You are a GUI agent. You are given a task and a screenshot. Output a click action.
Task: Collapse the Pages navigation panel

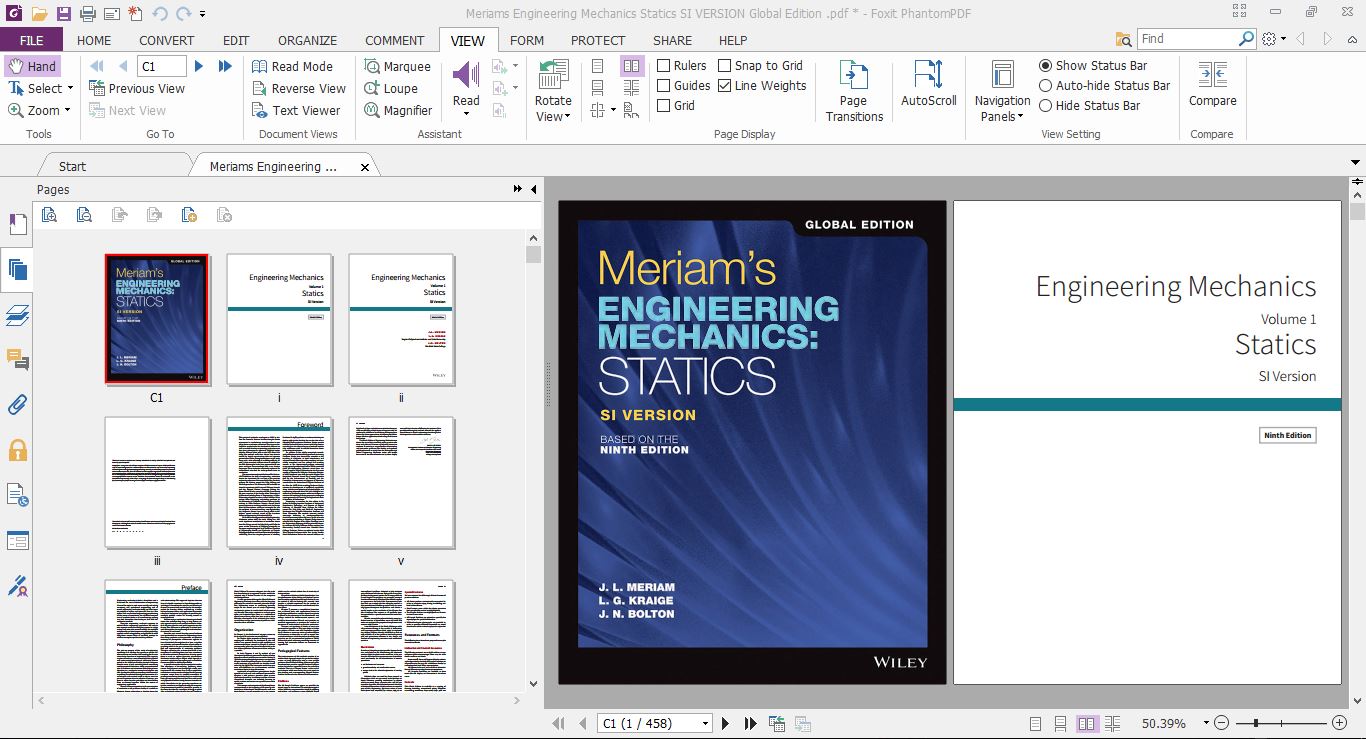[x=534, y=189]
